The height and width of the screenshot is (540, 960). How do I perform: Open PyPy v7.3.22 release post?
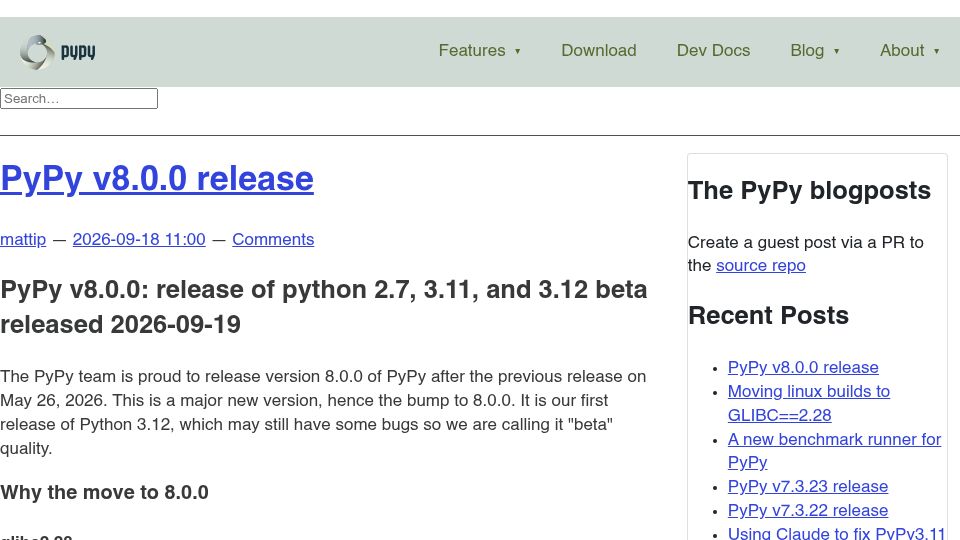pos(808,510)
